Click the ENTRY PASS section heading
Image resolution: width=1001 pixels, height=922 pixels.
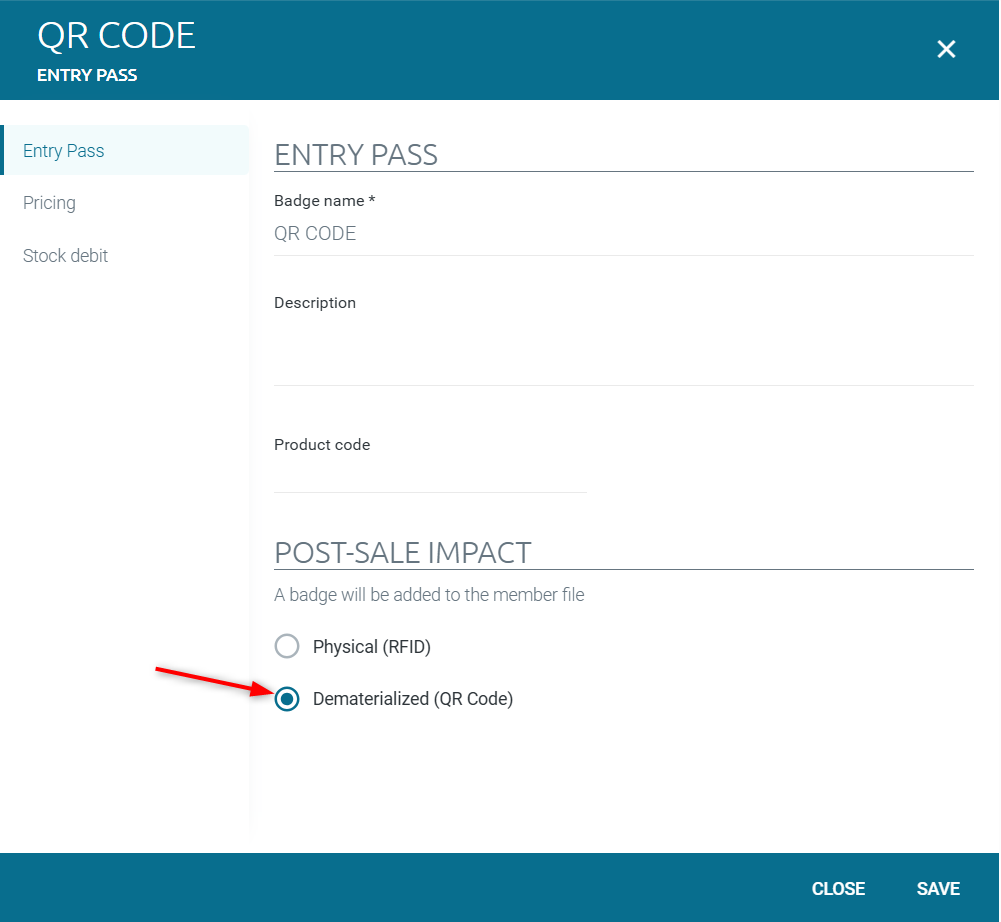pos(355,155)
